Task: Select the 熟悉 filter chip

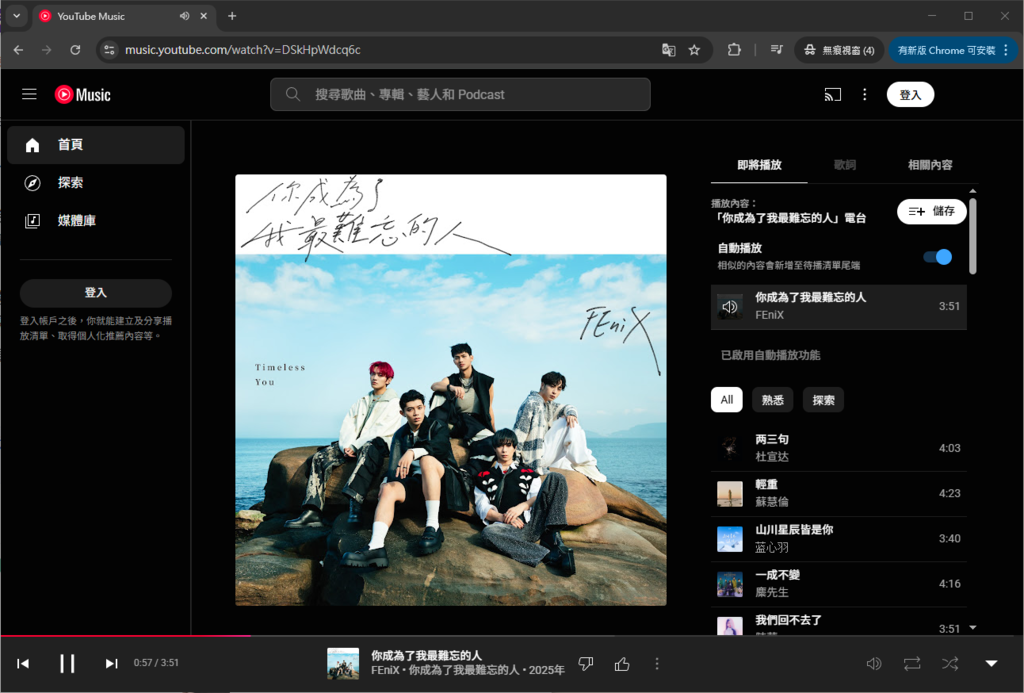Action: click(x=773, y=400)
